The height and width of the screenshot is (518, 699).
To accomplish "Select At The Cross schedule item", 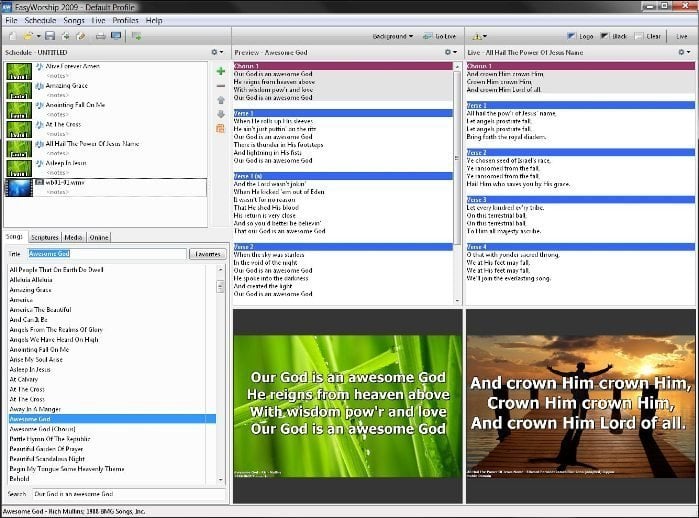I will coord(106,129).
